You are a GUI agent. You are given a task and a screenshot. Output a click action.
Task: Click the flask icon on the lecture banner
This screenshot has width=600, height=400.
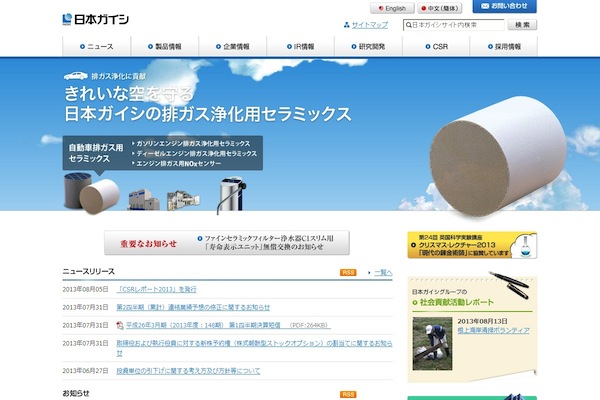click(x=525, y=246)
